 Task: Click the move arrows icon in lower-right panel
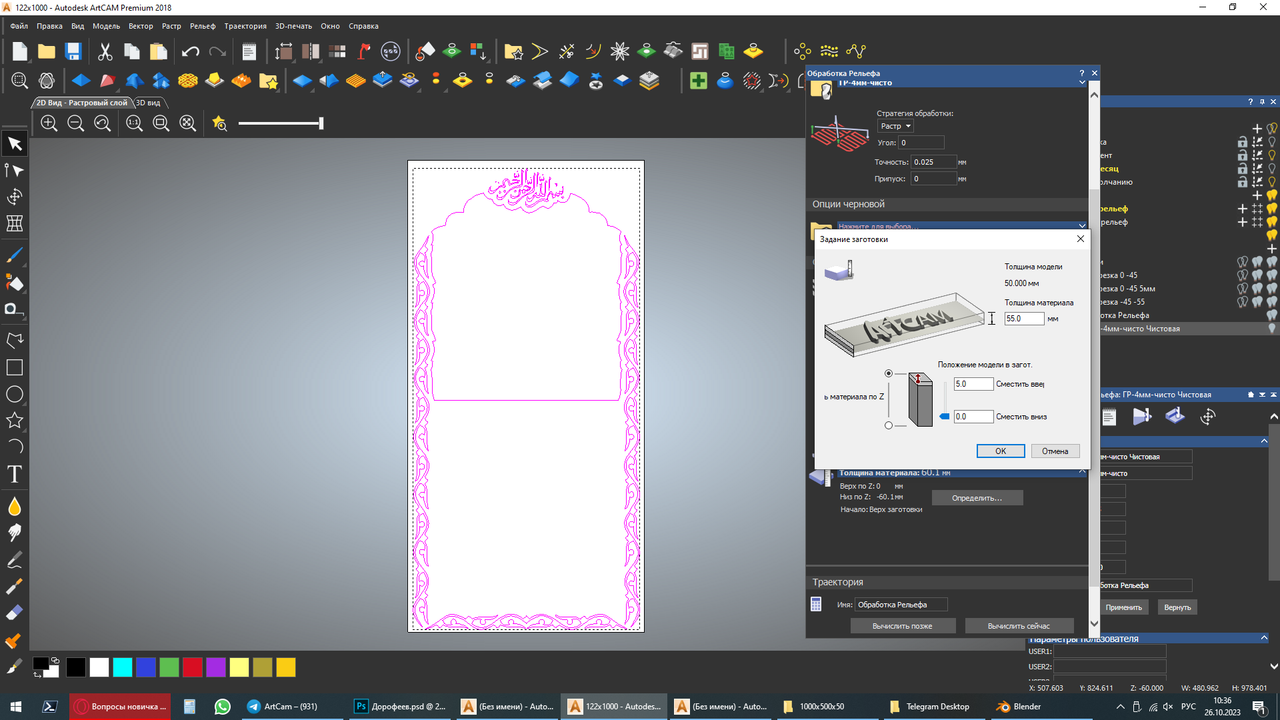coord(1208,416)
